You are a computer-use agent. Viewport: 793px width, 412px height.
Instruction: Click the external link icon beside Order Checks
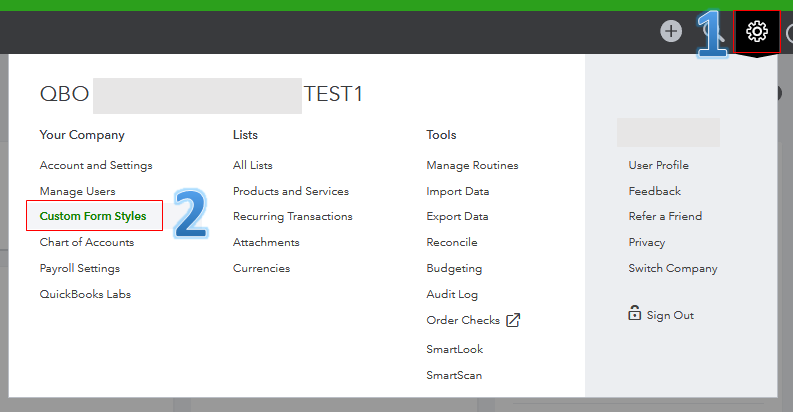(513, 320)
